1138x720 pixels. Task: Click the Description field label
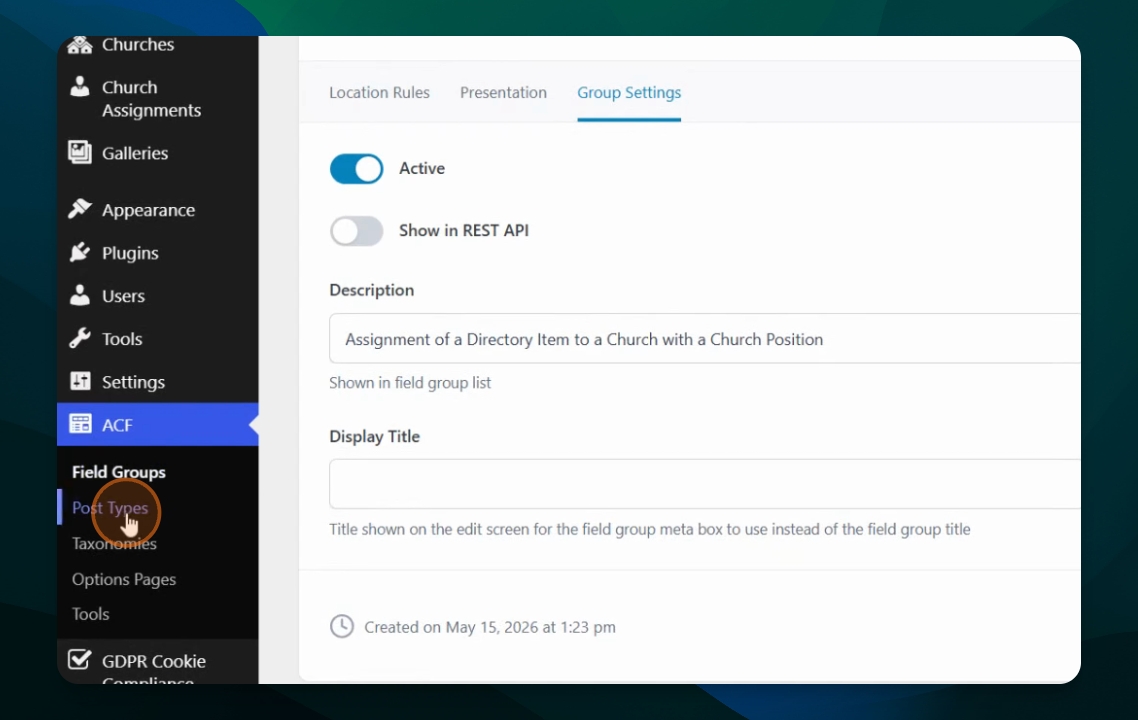point(372,290)
